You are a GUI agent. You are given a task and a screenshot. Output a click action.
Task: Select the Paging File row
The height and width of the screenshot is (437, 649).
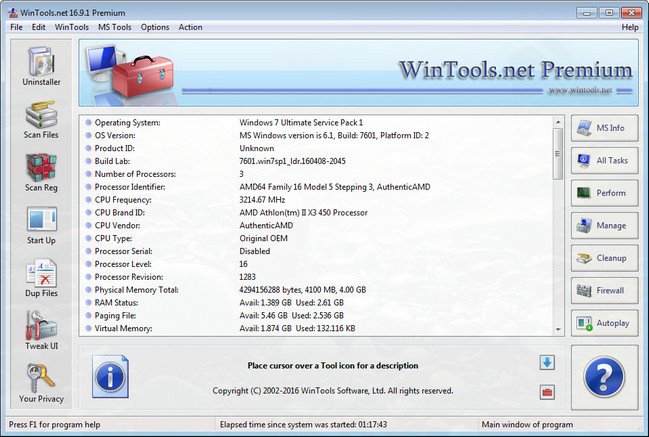pos(317,315)
